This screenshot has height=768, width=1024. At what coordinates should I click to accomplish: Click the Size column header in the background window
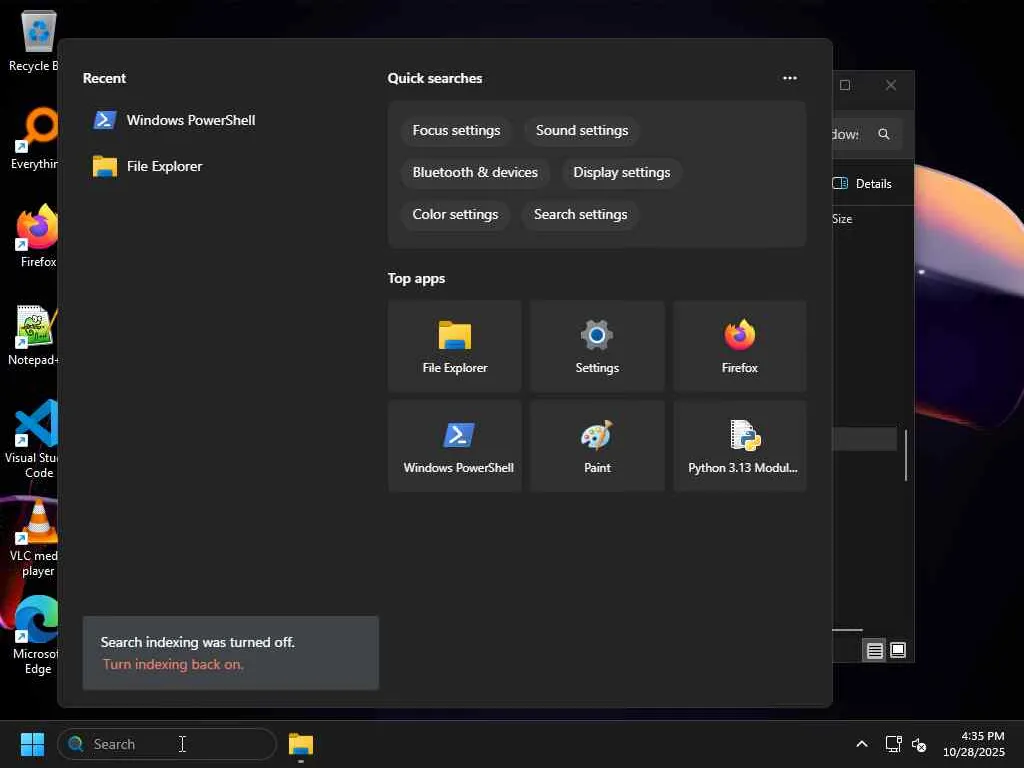click(842, 219)
